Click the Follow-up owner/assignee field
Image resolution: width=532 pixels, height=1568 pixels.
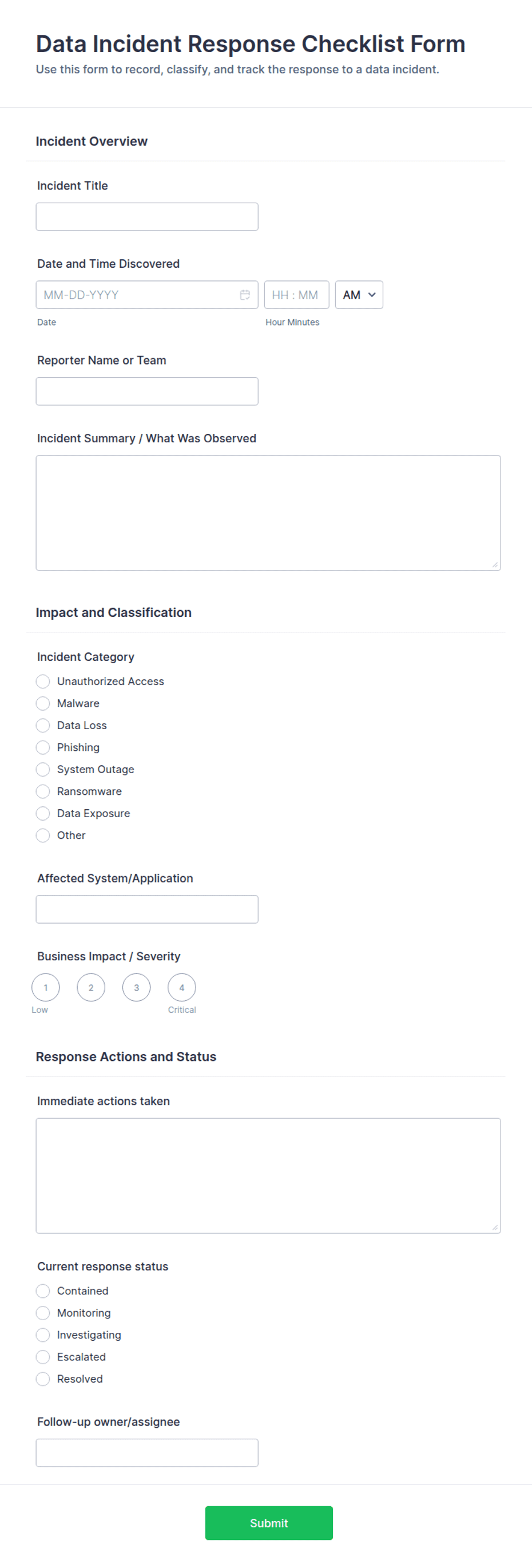tap(148, 1453)
